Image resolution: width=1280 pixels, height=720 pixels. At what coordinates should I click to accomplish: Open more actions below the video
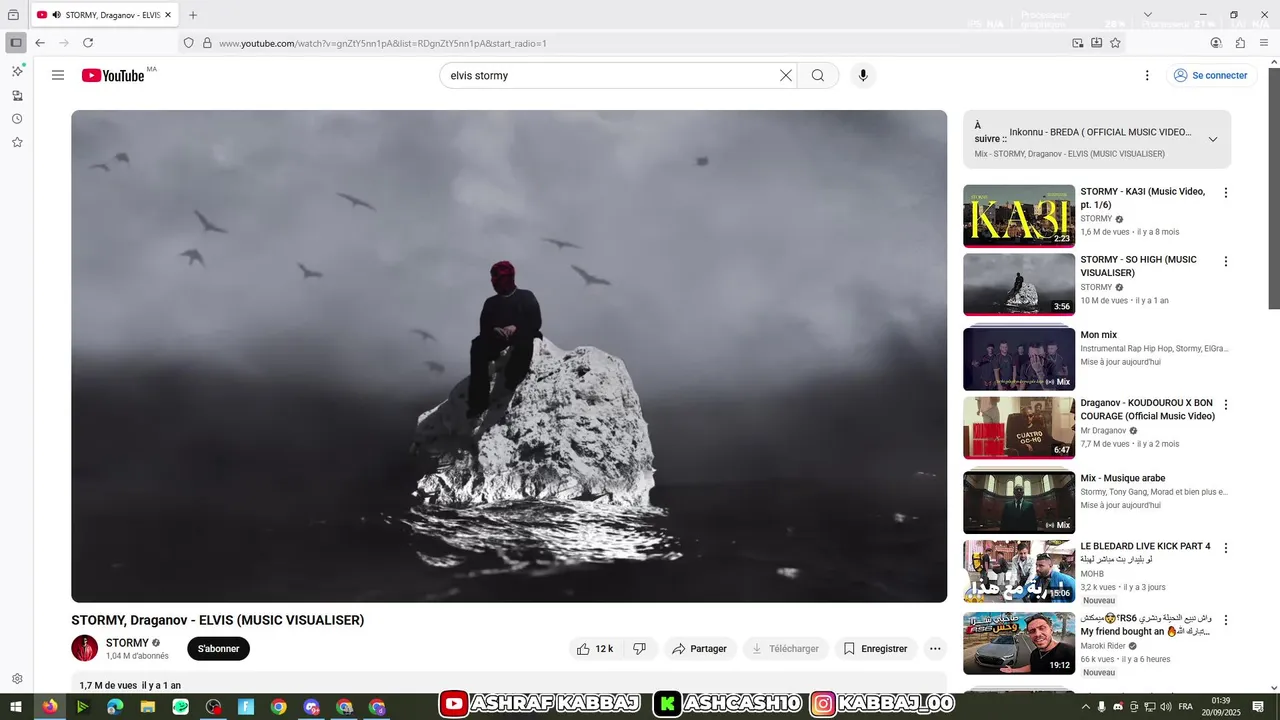(935, 649)
